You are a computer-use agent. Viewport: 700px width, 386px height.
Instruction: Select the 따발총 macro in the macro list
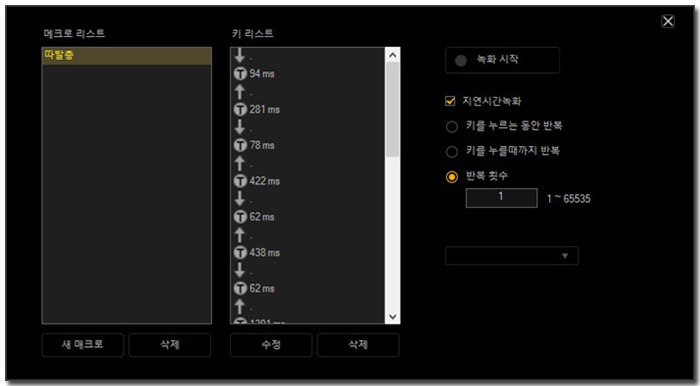coord(126,56)
